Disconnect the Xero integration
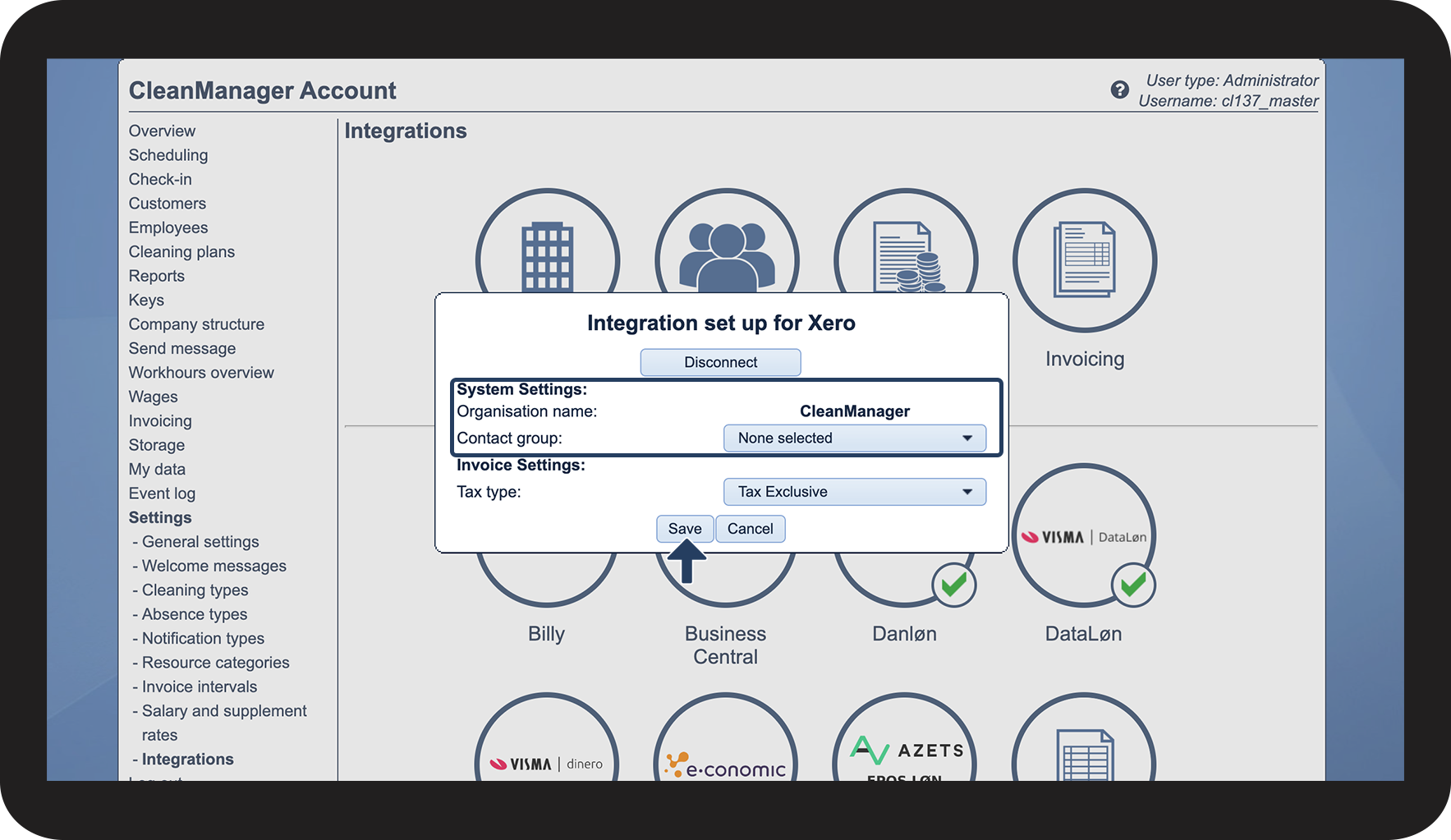This screenshot has width=1451, height=840. (720, 362)
